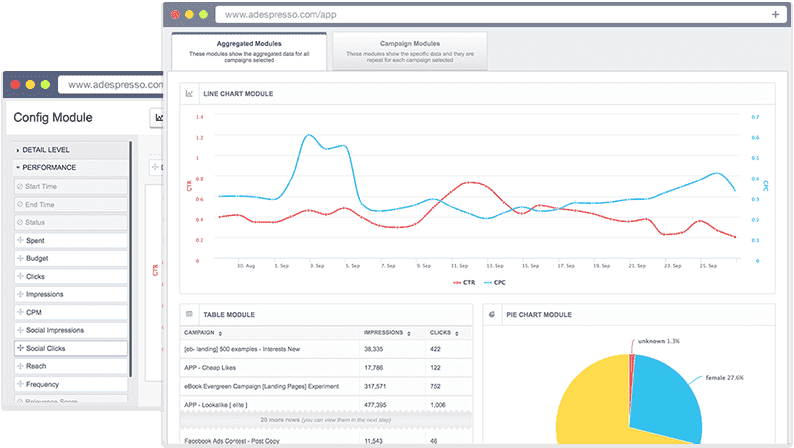The image size is (794, 448).
Task: Sort the table by Clicks column
Action: pyautogui.click(x=442, y=333)
